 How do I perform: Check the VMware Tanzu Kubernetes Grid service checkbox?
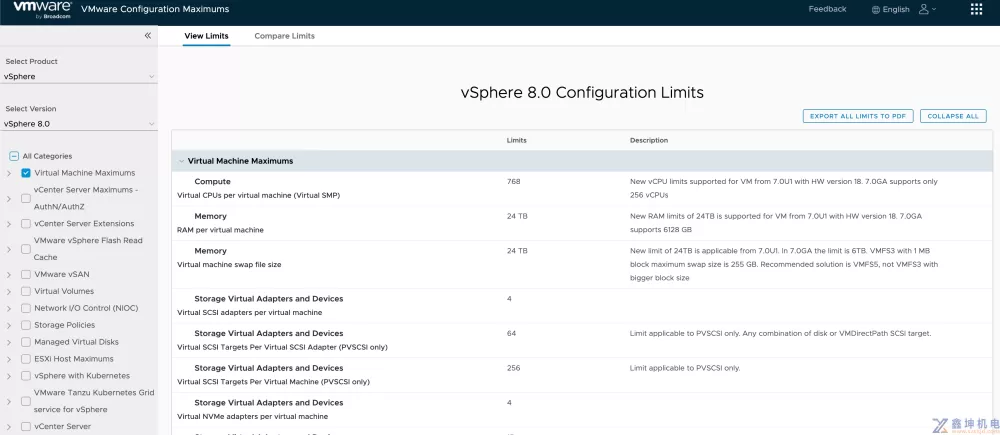tap(26, 401)
